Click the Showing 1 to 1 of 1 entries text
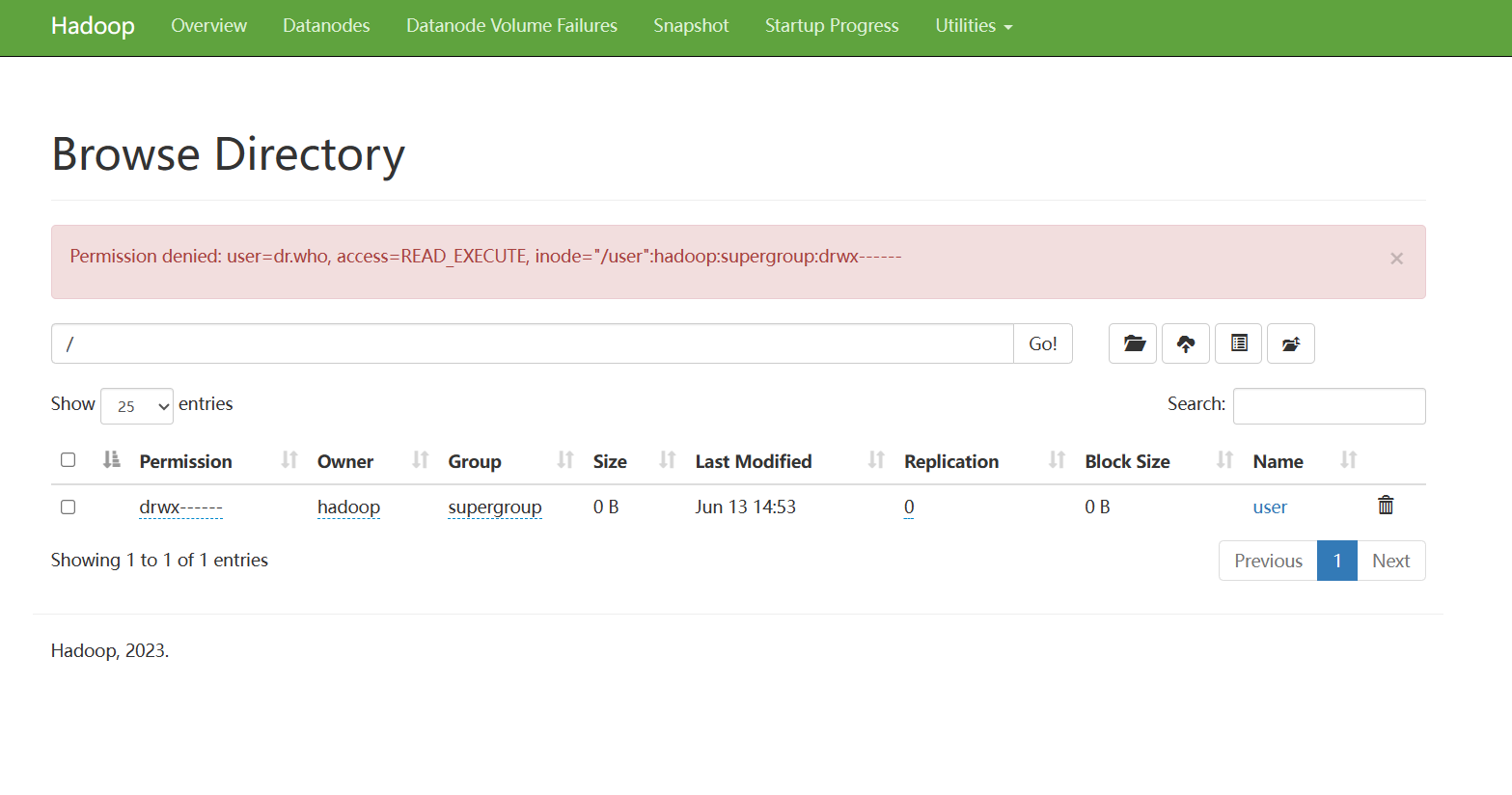Image resolution: width=1512 pixels, height=795 pixels. (159, 561)
